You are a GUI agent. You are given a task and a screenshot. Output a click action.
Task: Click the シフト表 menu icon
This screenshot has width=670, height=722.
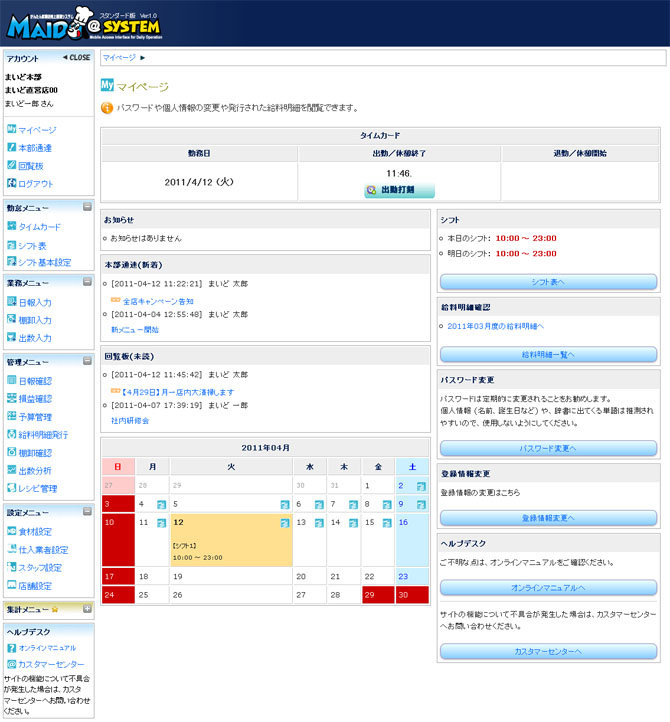12,245
